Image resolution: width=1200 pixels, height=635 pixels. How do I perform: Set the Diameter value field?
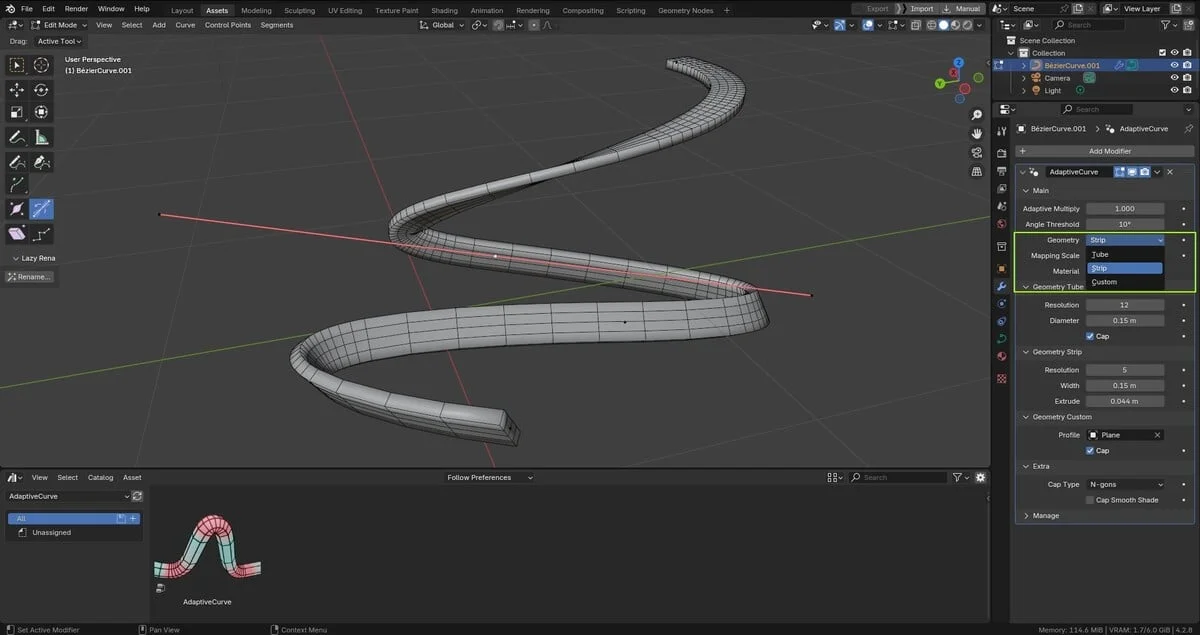[1125, 320]
